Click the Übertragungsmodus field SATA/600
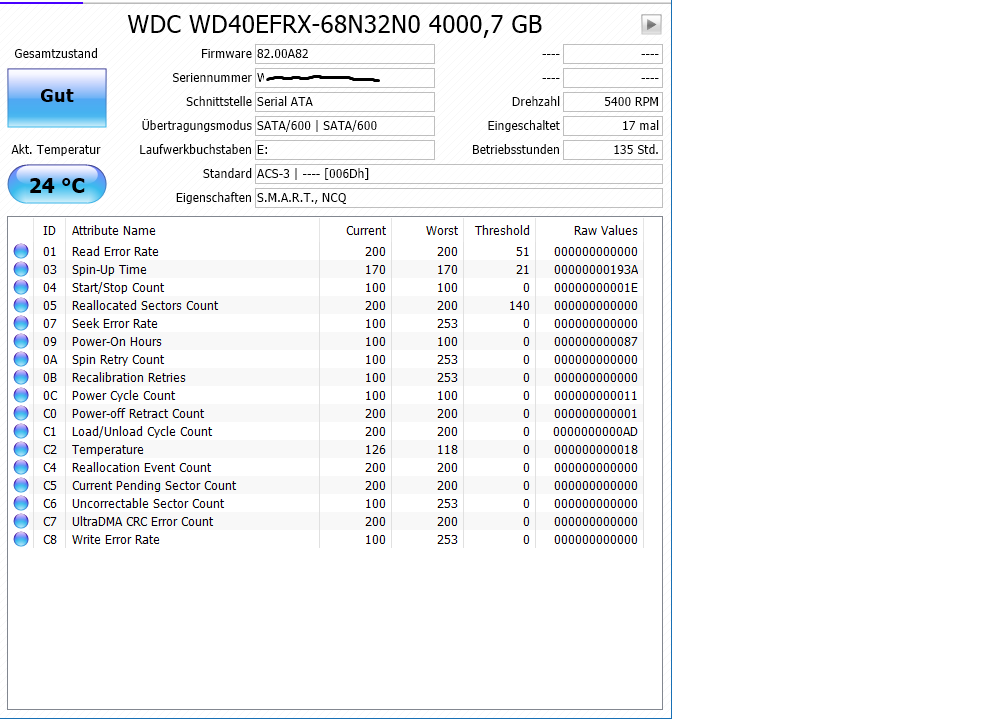This screenshot has height=719, width=1008. [x=345, y=126]
